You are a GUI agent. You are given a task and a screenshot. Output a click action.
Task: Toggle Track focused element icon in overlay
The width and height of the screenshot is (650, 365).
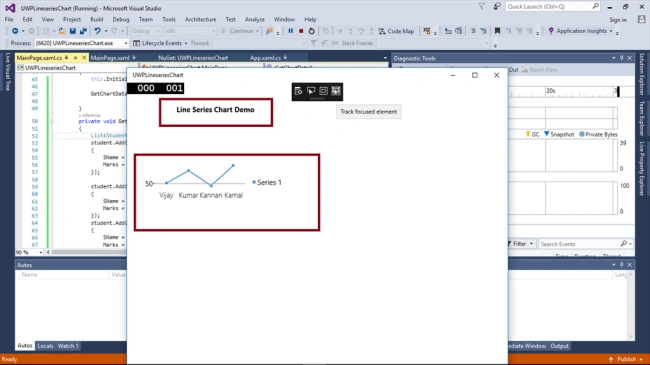pos(336,91)
